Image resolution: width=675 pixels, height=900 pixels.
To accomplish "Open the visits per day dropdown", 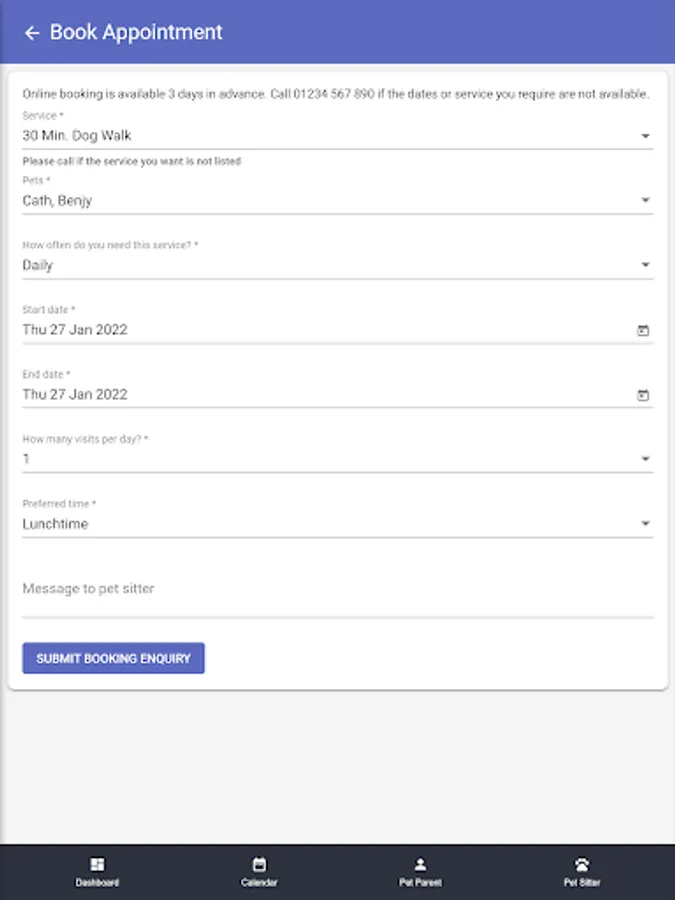I will 645,459.
